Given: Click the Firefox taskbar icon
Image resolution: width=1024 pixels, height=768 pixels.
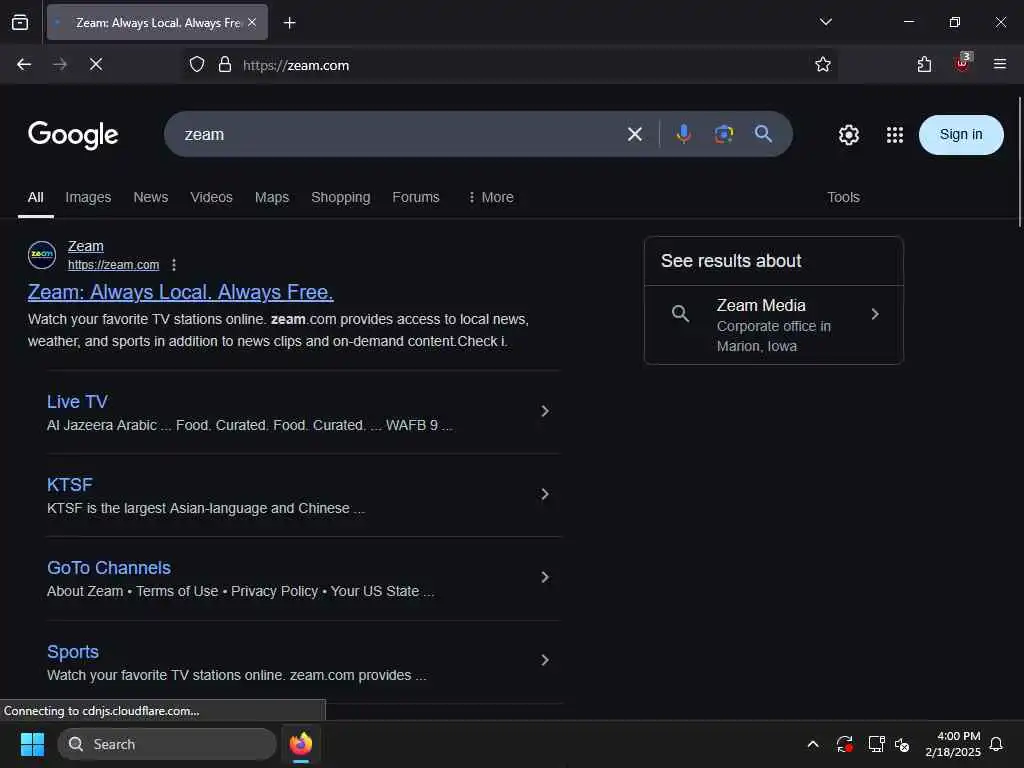Looking at the screenshot, I should tap(301, 744).
